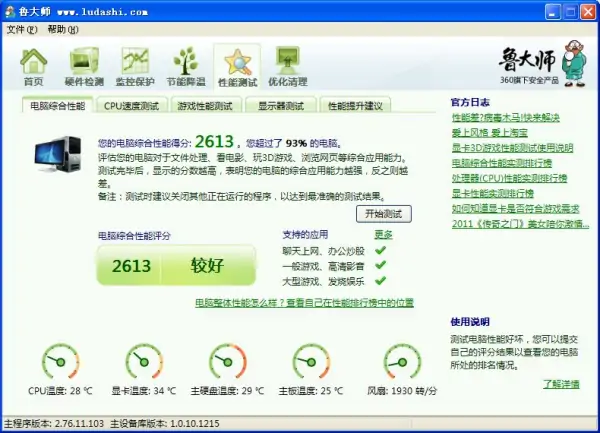Click 主设备库版本: 1.0.10.1215 in status bar
600x433 pixels.
coord(165,423)
